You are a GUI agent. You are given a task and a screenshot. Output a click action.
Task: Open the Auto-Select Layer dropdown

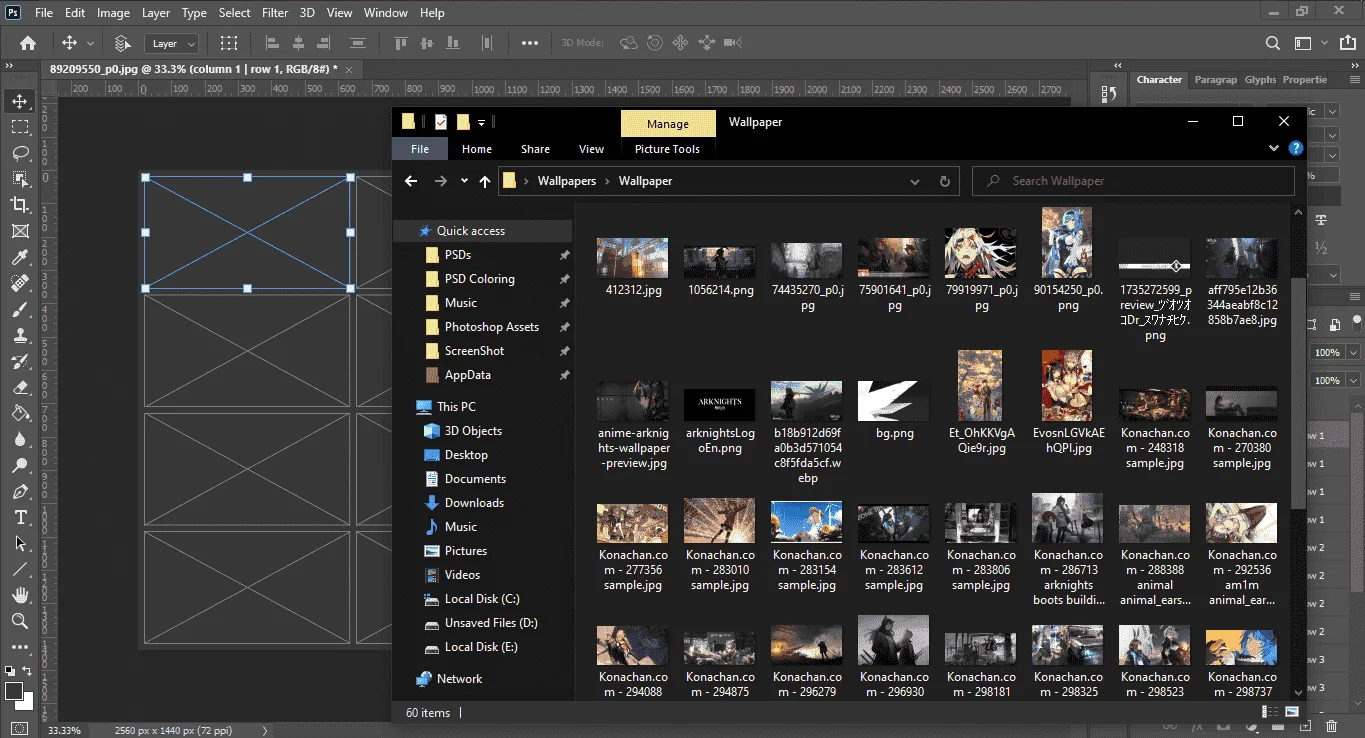coord(171,43)
